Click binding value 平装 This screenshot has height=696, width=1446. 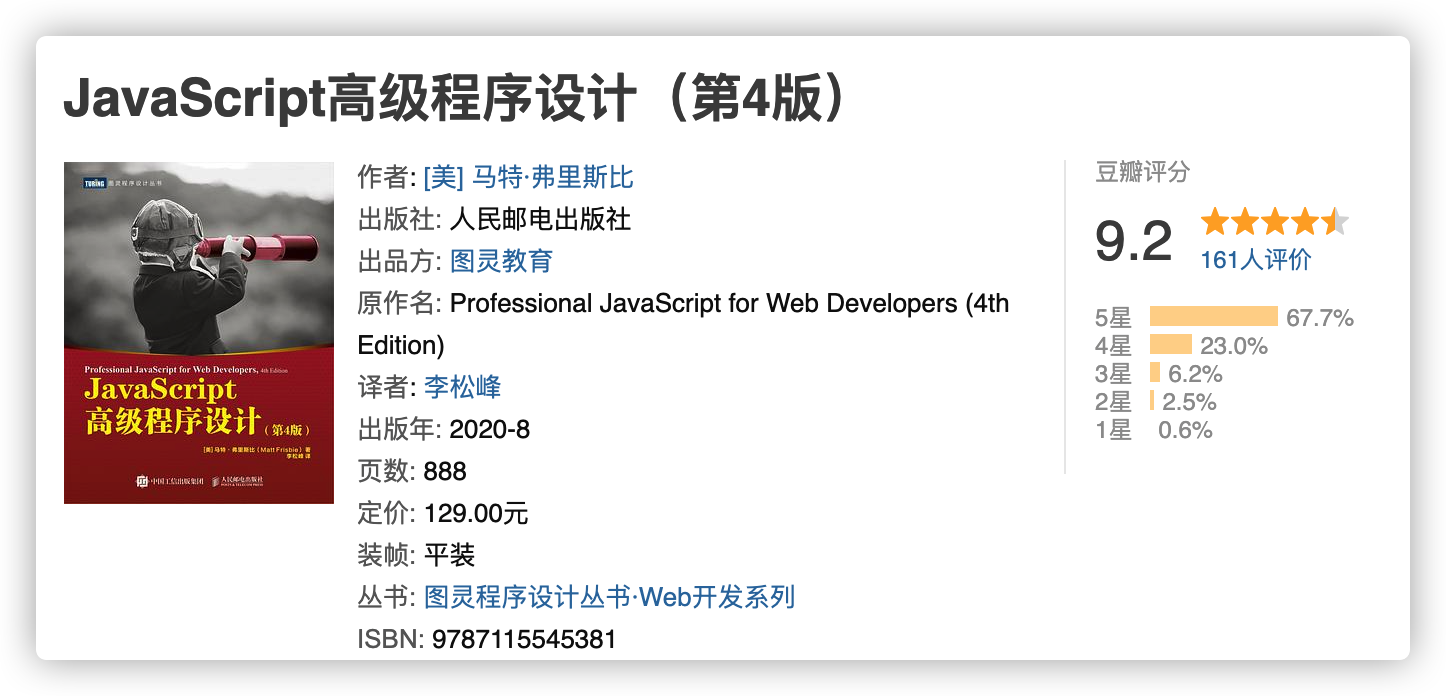coord(449,555)
